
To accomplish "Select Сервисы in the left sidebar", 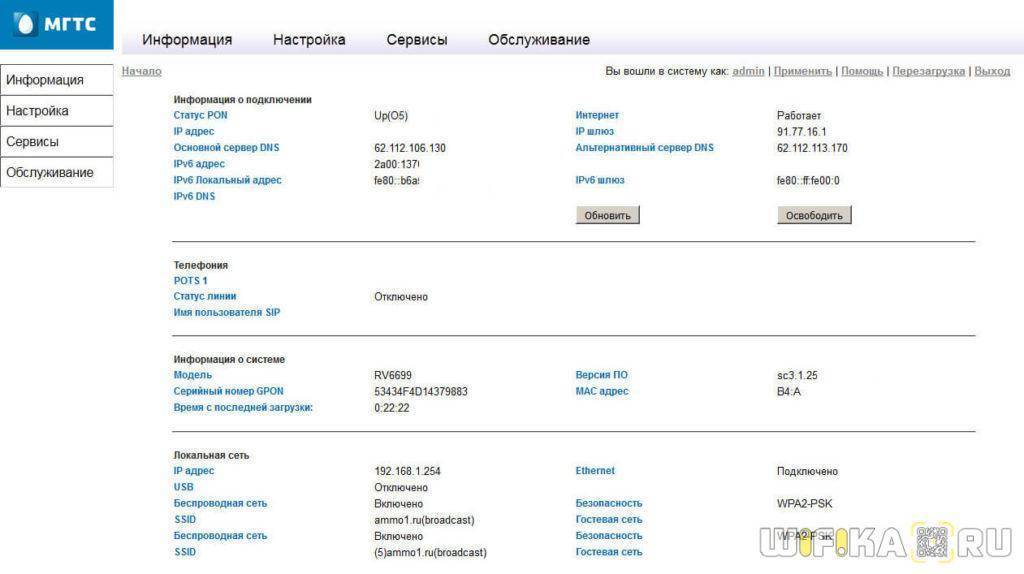I will 33,142.
